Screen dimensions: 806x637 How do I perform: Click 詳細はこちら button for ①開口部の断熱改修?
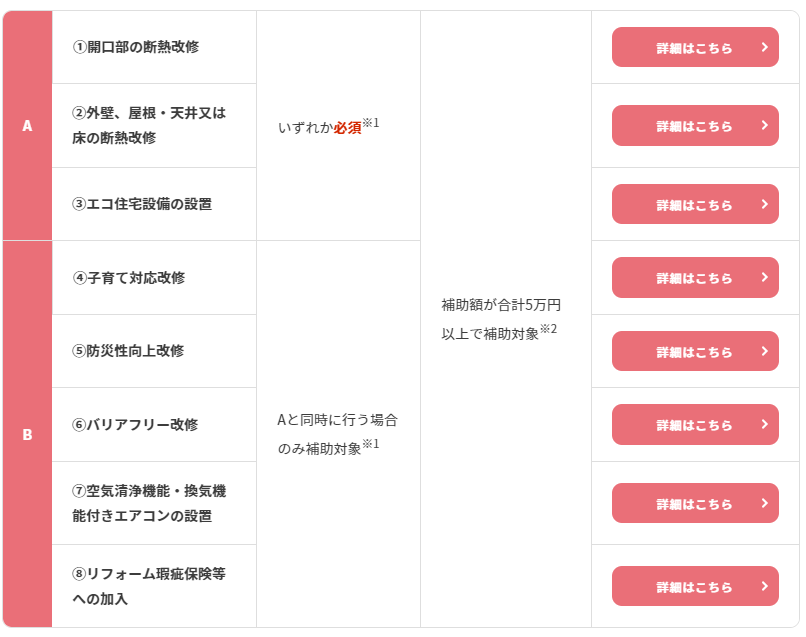pyautogui.click(x=694, y=48)
